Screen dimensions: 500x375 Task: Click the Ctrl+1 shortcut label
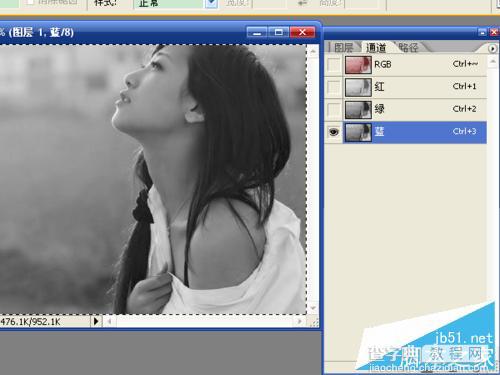pyautogui.click(x=464, y=86)
